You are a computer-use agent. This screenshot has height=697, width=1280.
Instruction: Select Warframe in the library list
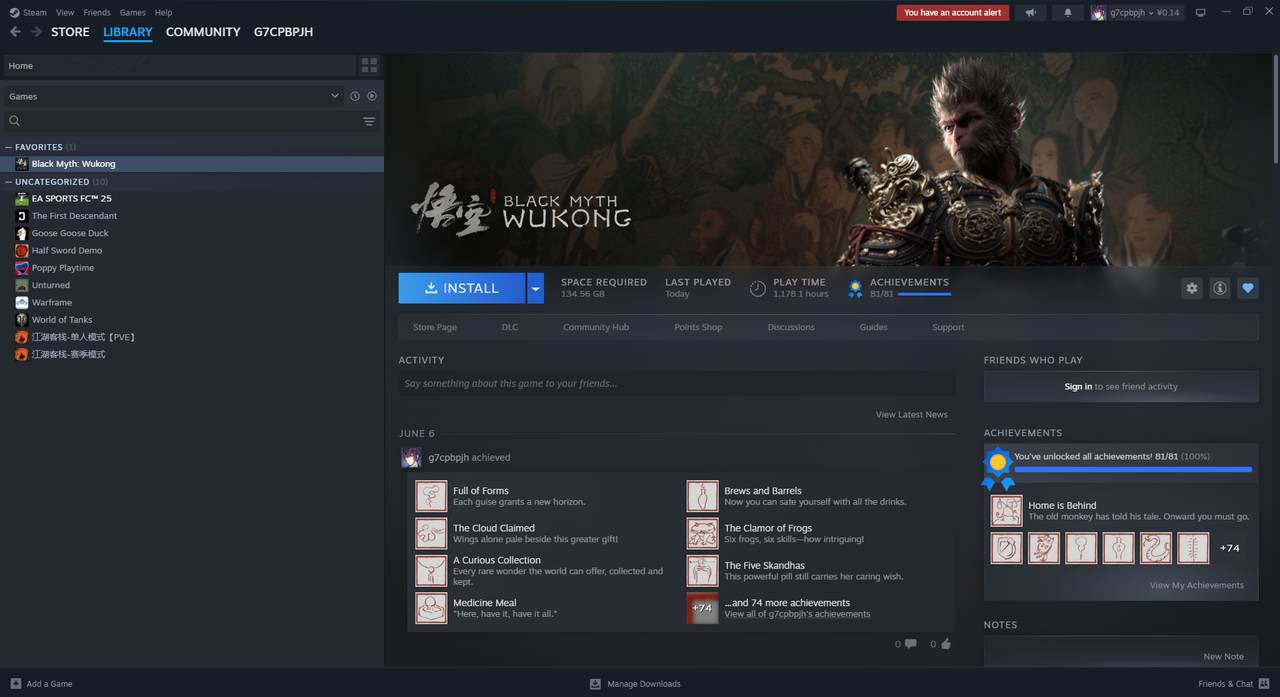click(x=51, y=302)
